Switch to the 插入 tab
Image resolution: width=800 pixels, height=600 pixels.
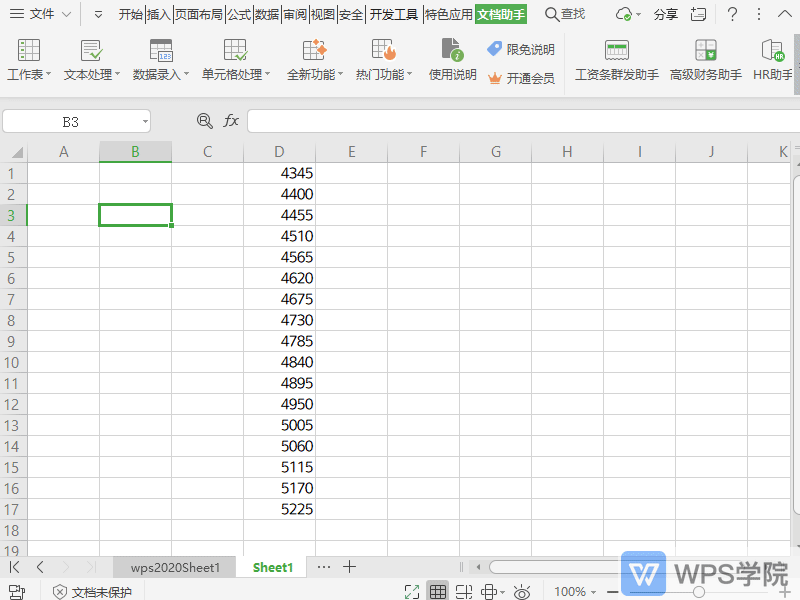(159, 14)
